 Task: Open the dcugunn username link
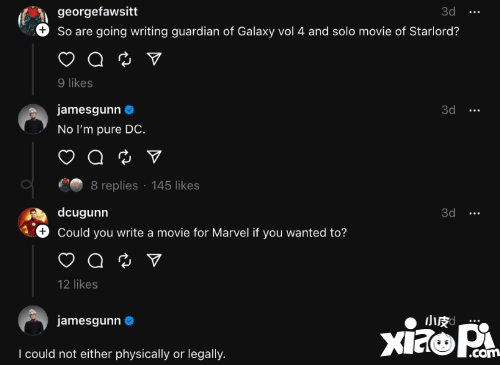[83, 213]
